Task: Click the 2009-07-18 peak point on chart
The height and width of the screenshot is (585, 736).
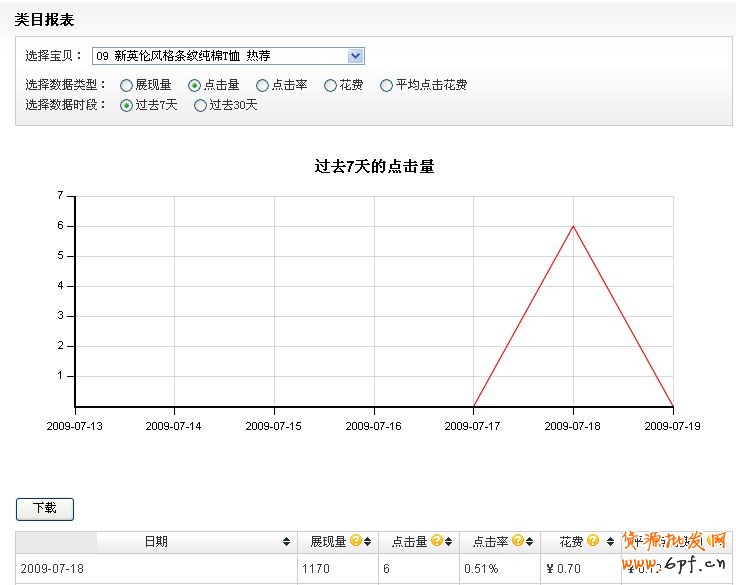Action: 573,226
